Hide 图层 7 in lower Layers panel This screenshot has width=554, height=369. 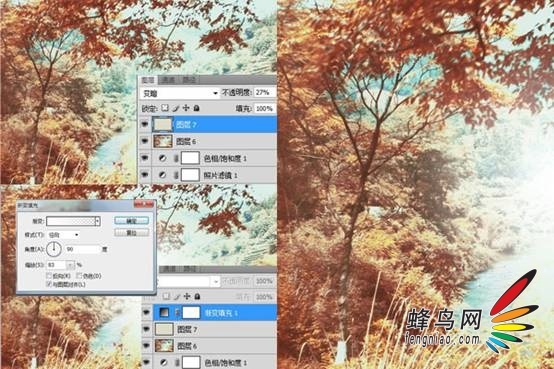coord(146,329)
